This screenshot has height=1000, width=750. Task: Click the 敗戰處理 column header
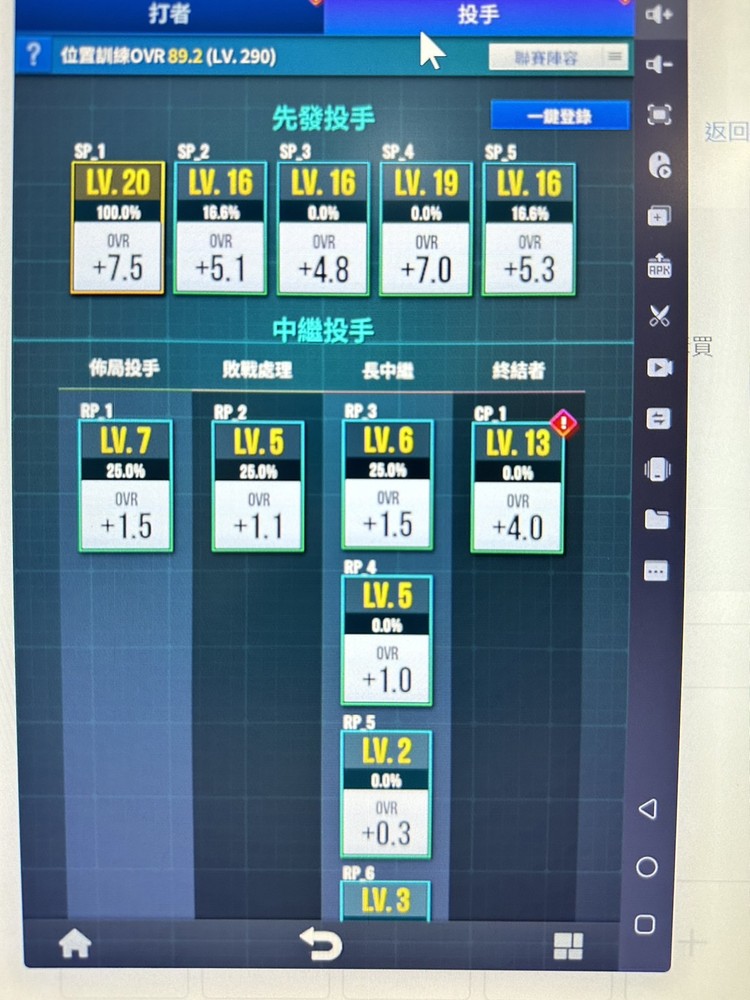[257, 369]
